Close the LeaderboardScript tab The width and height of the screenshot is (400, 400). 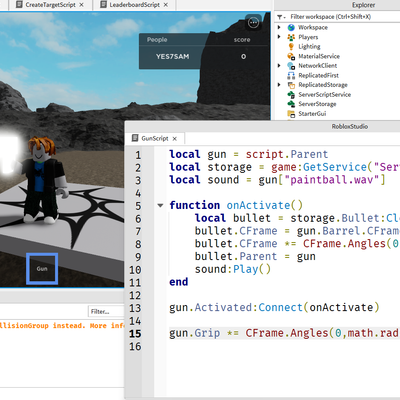click(166, 5)
